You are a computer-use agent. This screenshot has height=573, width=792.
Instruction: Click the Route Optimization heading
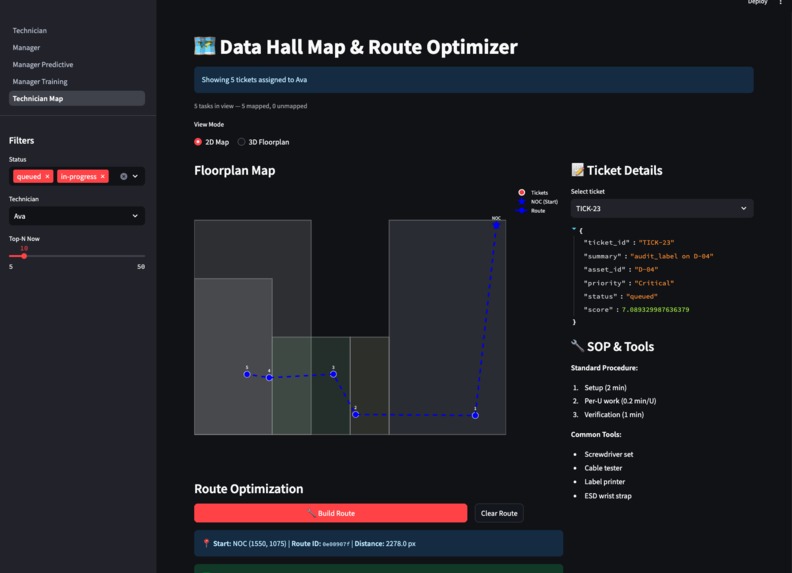249,489
